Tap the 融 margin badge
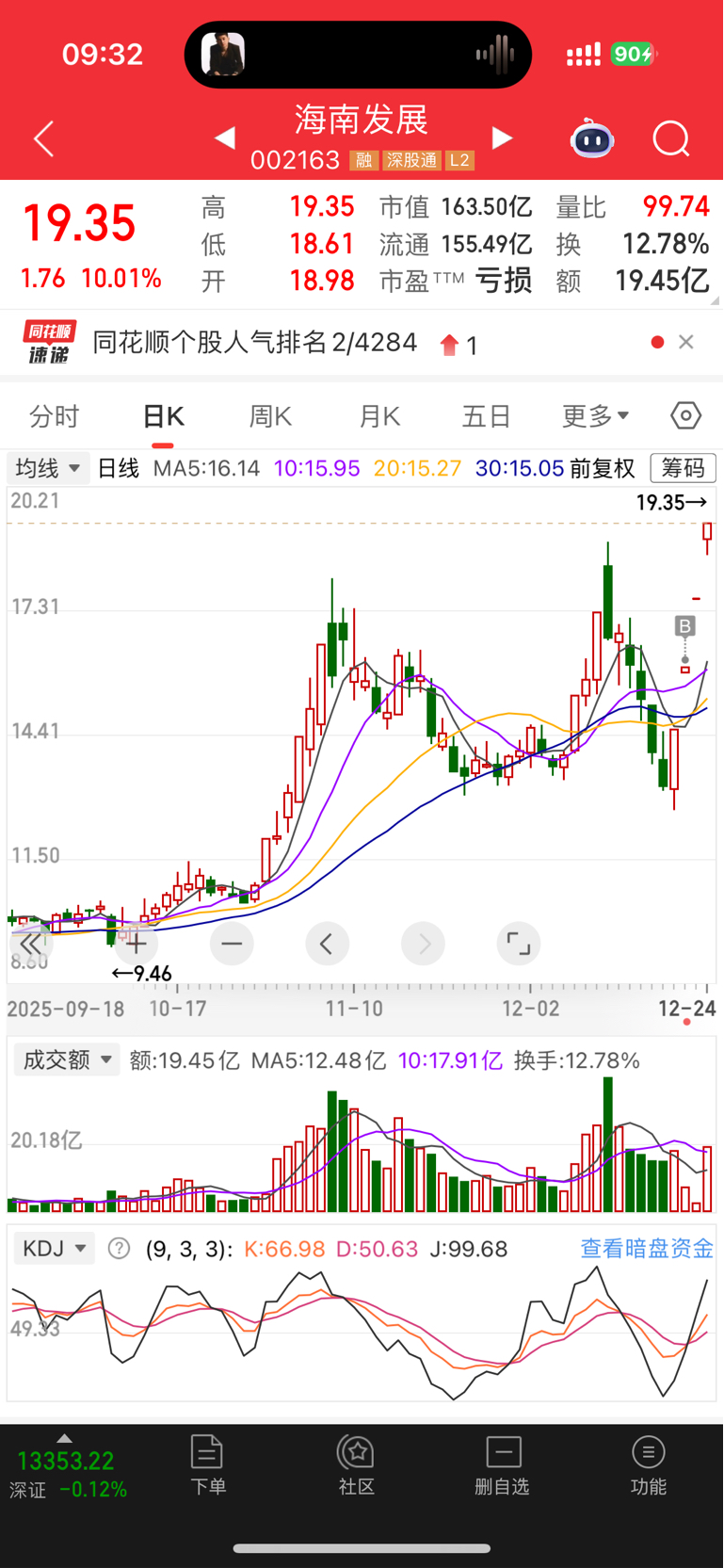The height and width of the screenshot is (1568, 724). (363, 160)
